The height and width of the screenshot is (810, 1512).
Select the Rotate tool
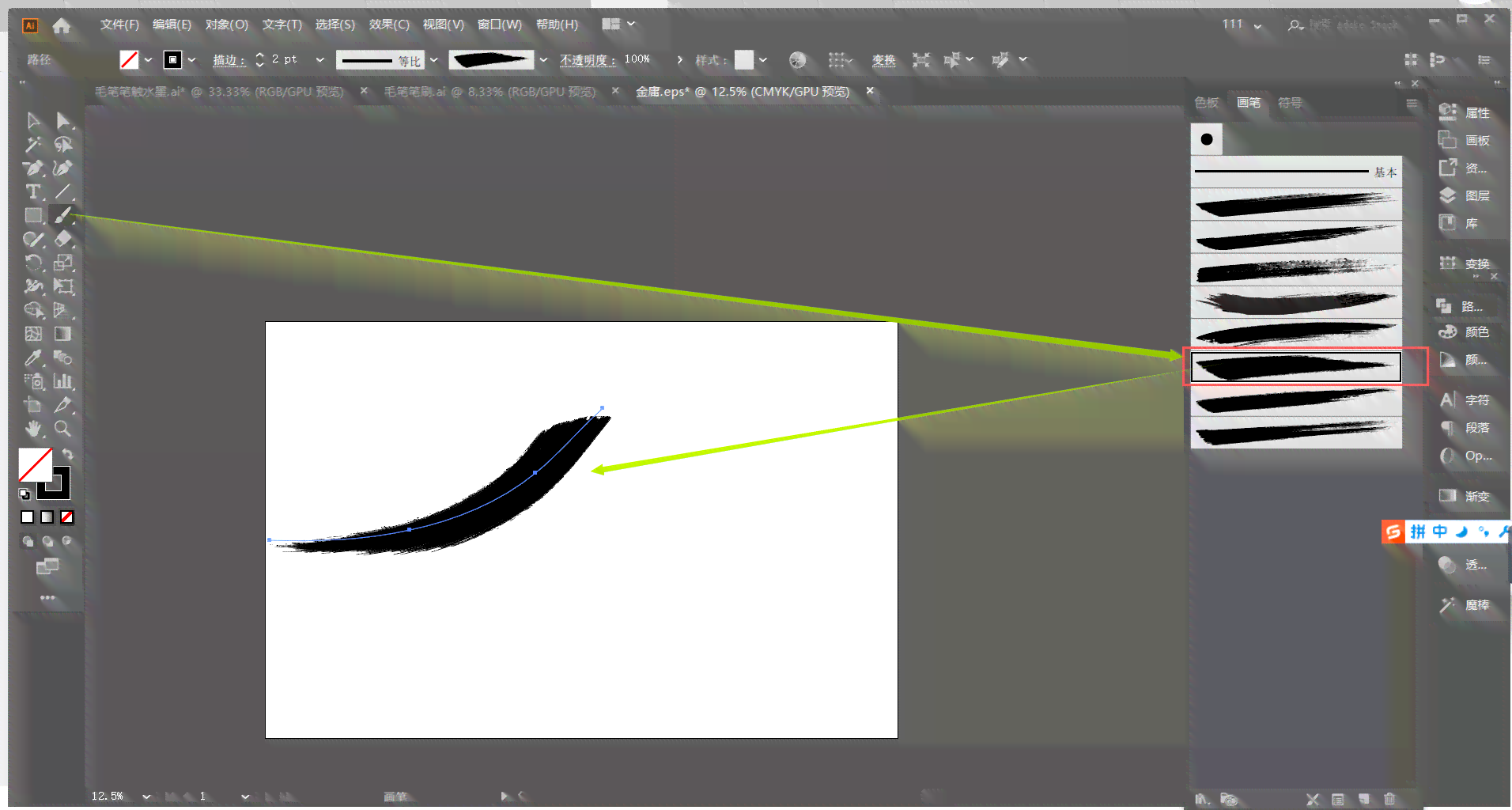point(33,263)
